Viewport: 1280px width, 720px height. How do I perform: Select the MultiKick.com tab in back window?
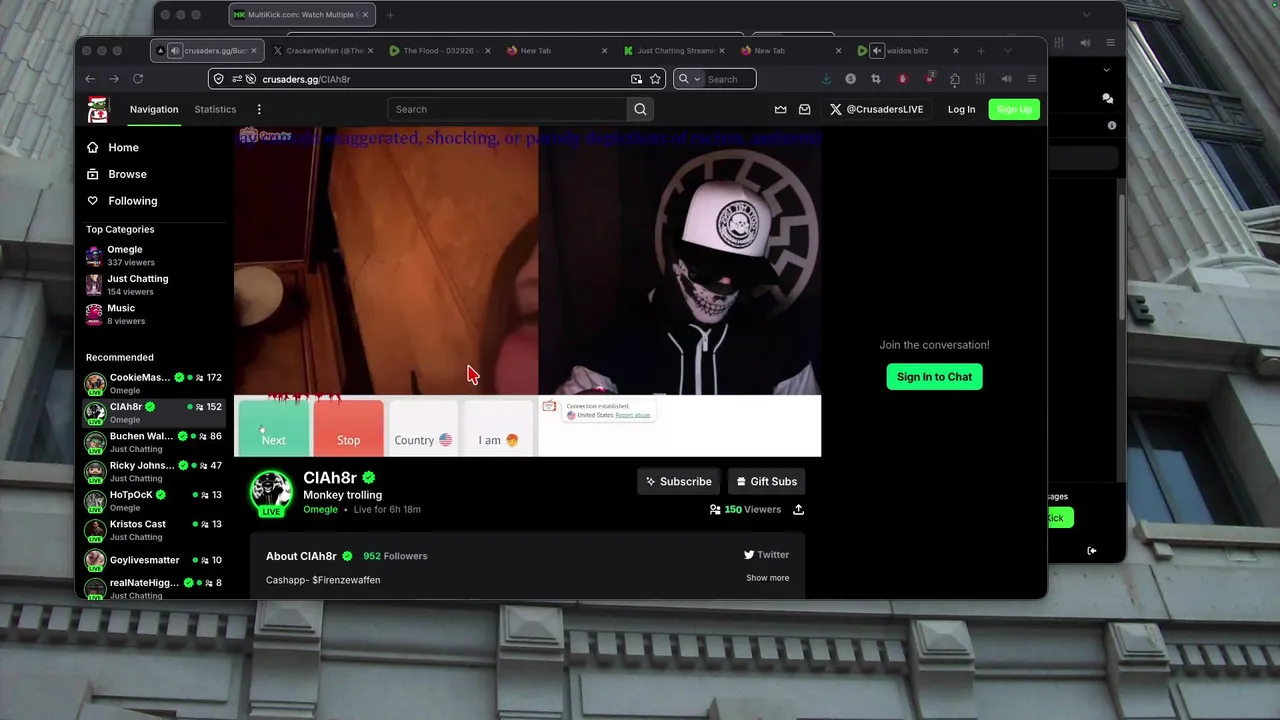pyautogui.click(x=302, y=15)
